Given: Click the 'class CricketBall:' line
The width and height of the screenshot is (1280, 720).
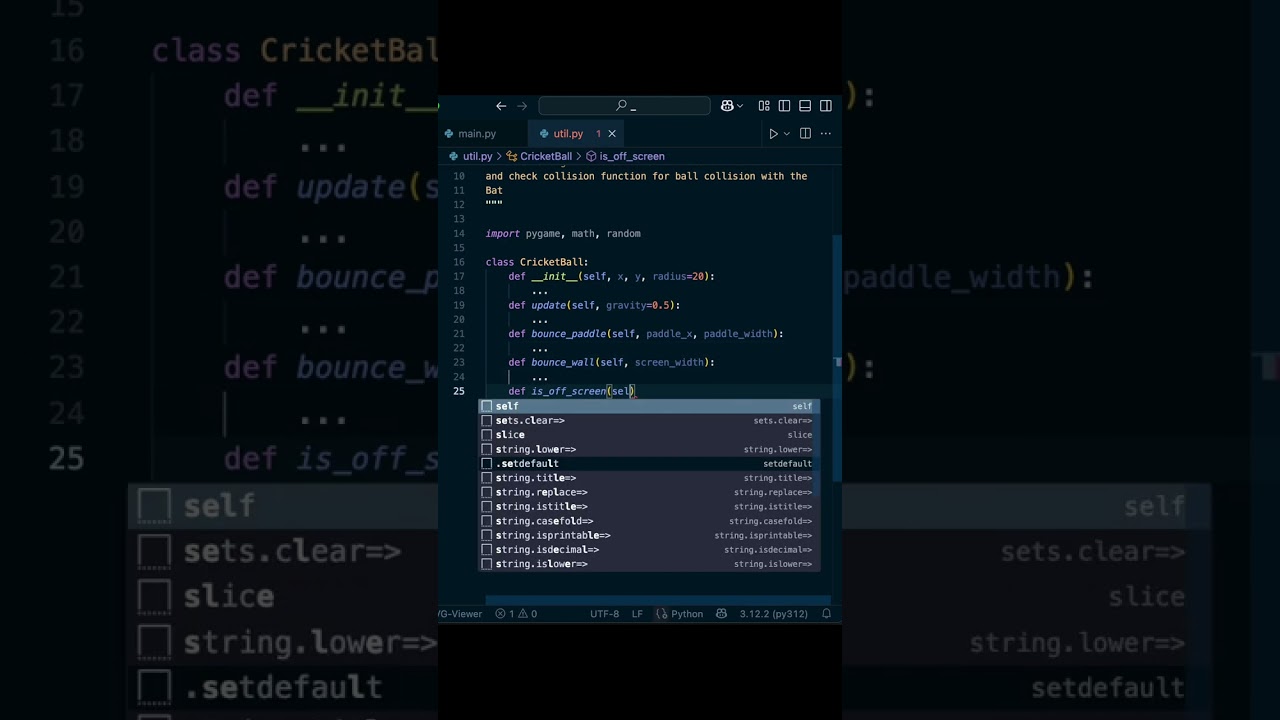Looking at the screenshot, I should point(537,262).
